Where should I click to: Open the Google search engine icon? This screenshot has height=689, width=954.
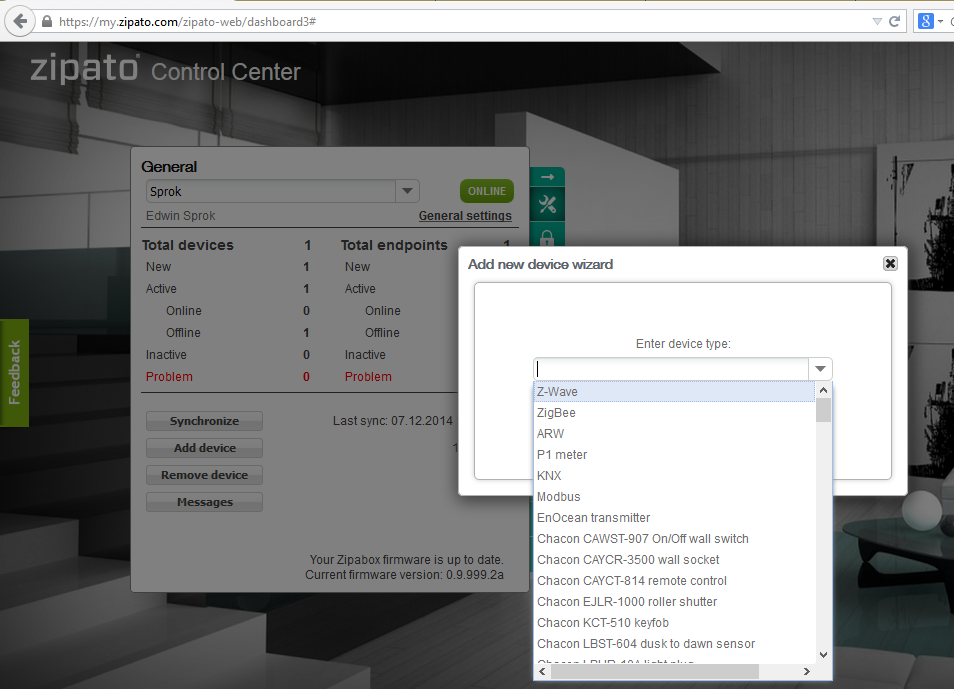coord(925,22)
